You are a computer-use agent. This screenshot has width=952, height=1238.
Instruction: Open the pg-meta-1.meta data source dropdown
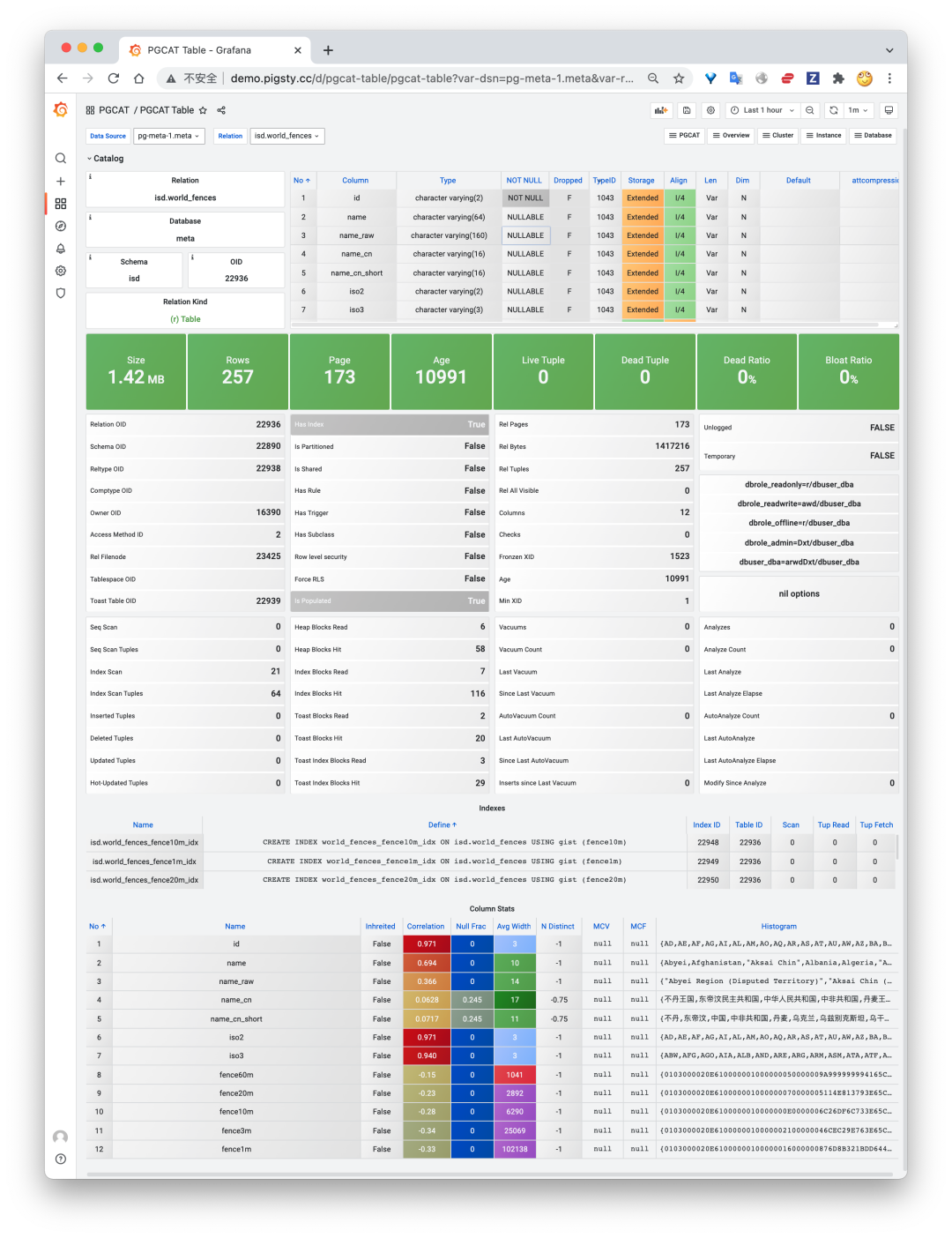coord(168,136)
